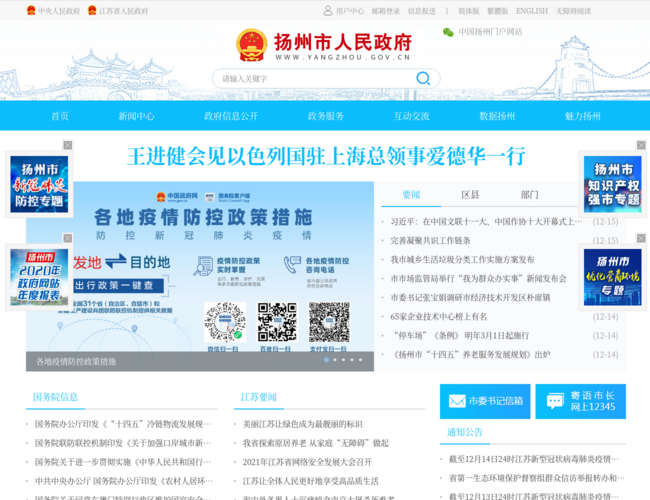Open the 政务服务 navigation menu
Image resolution: width=650 pixels, height=500 pixels.
[x=325, y=116]
